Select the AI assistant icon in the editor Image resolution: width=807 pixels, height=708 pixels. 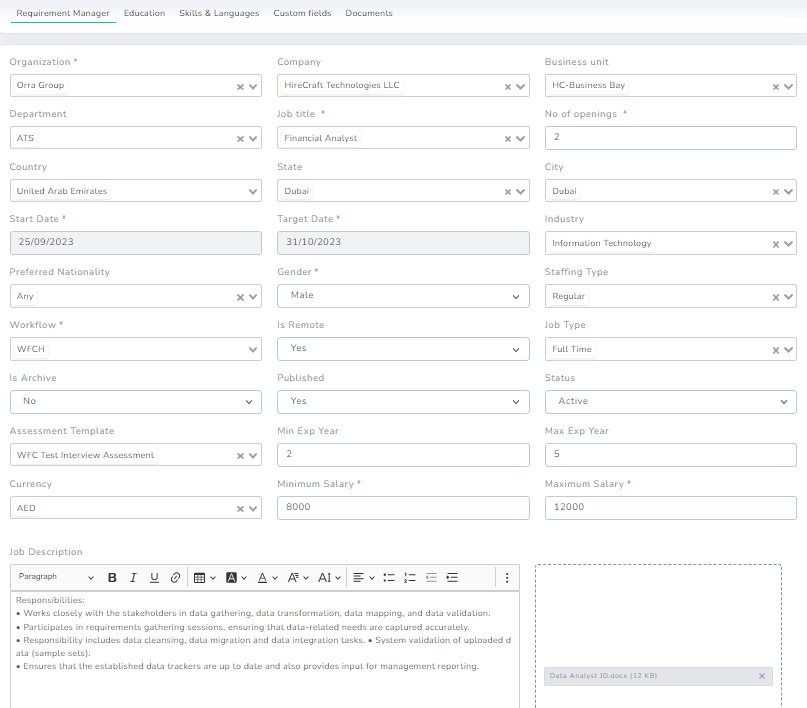(x=327, y=577)
